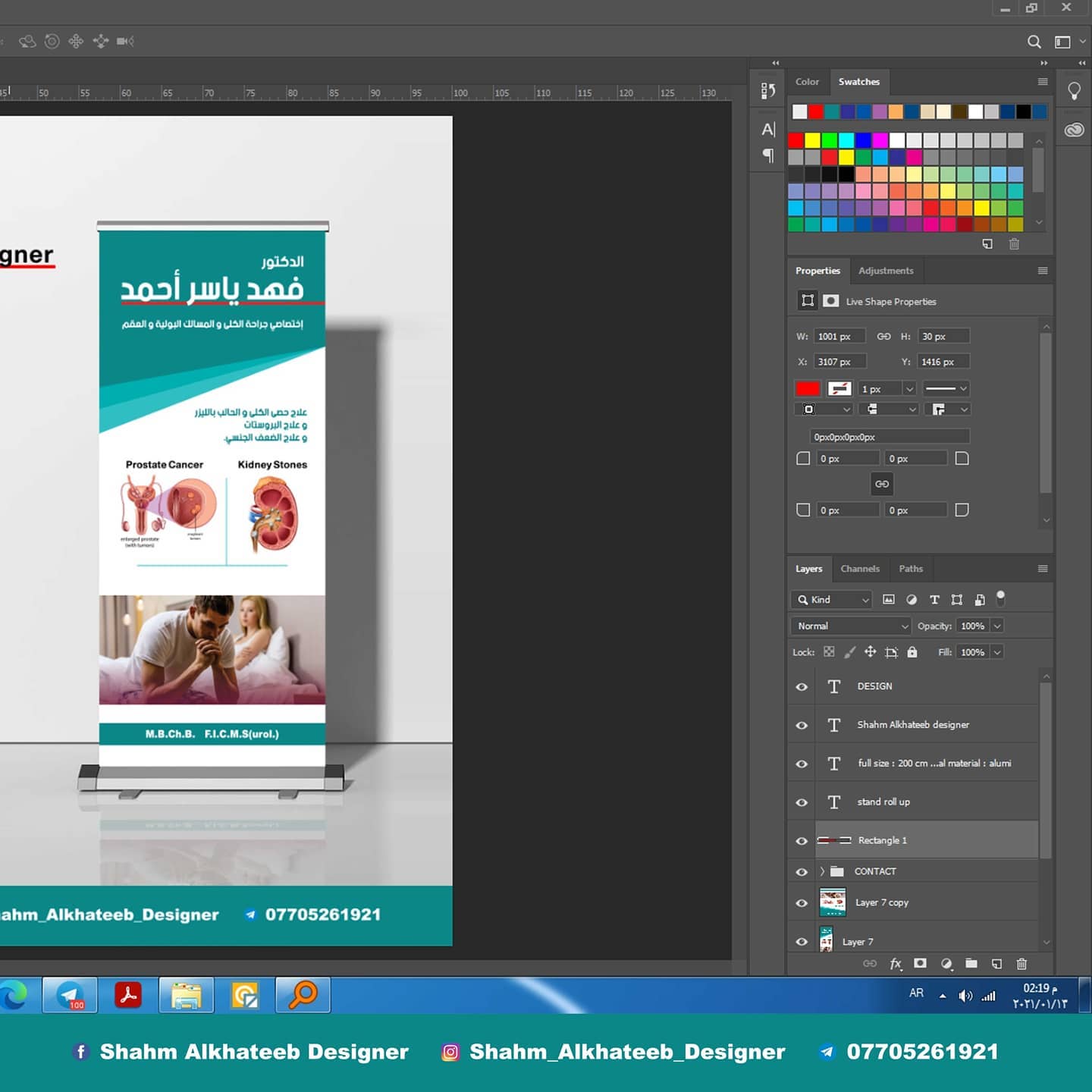Toggle visibility of Layer 7 copy
The width and height of the screenshot is (1092, 1092).
(802, 903)
